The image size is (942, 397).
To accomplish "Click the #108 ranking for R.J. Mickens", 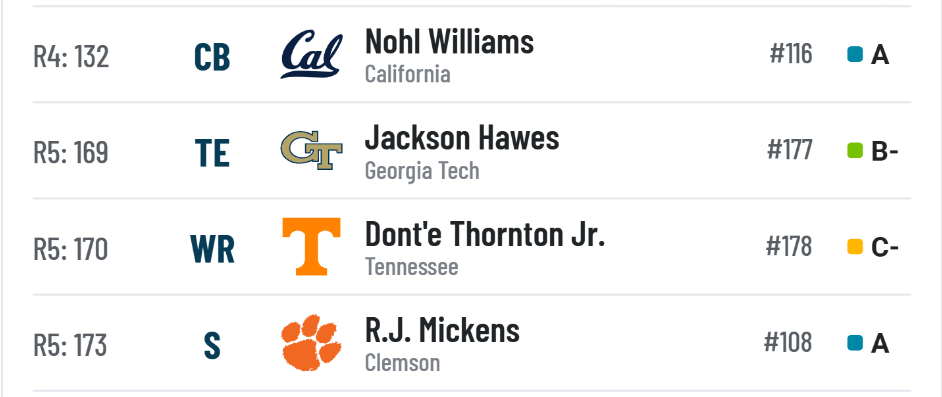I will (788, 342).
